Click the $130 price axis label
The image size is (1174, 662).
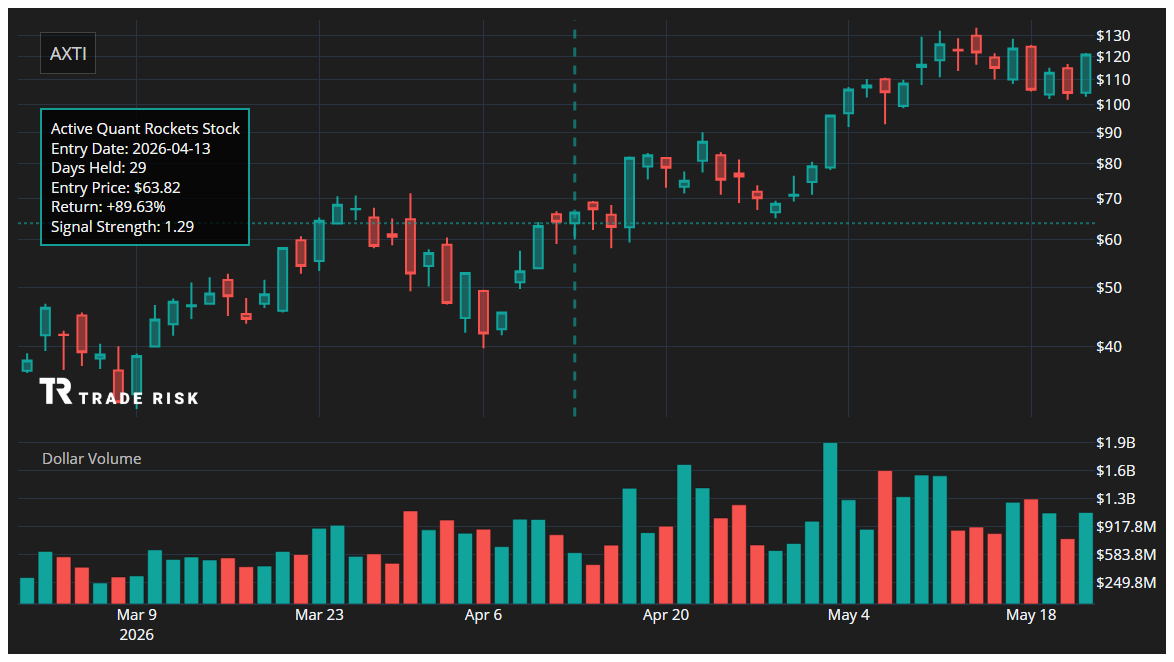point(1113,35)
